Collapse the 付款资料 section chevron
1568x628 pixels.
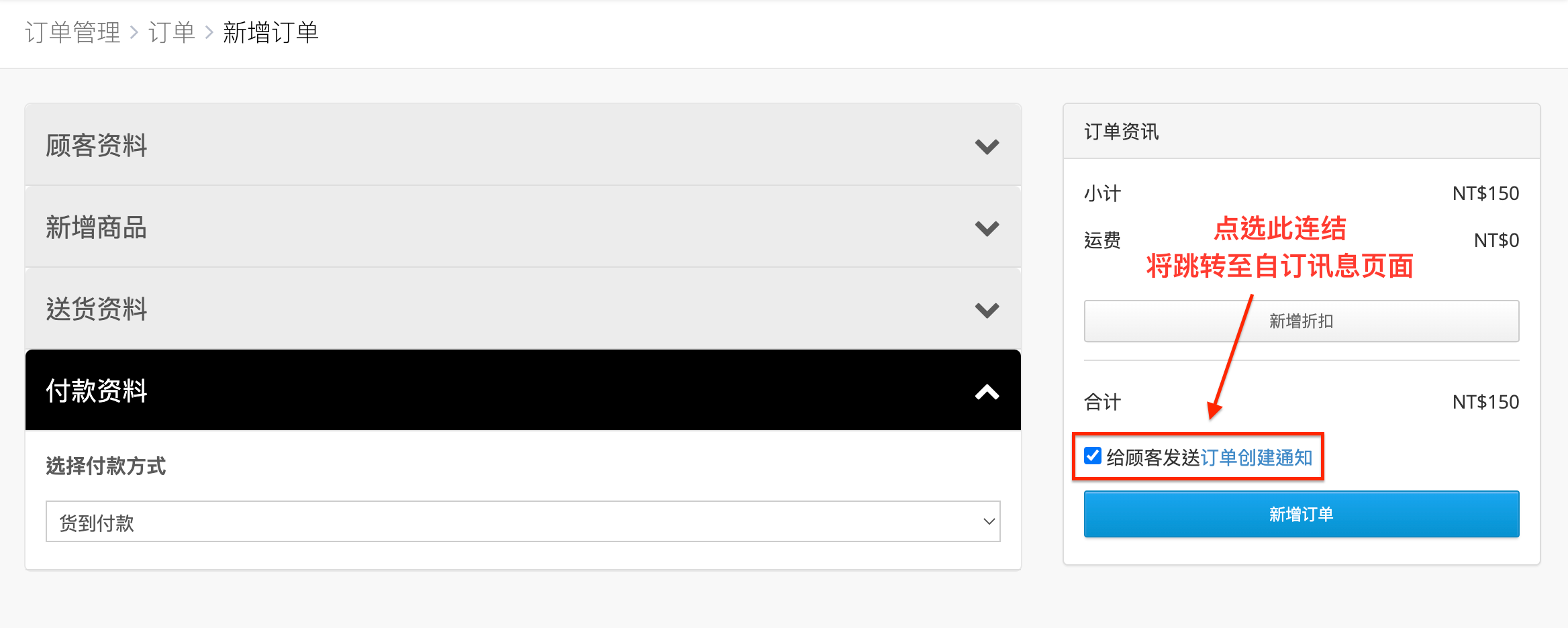pos(987,392)
